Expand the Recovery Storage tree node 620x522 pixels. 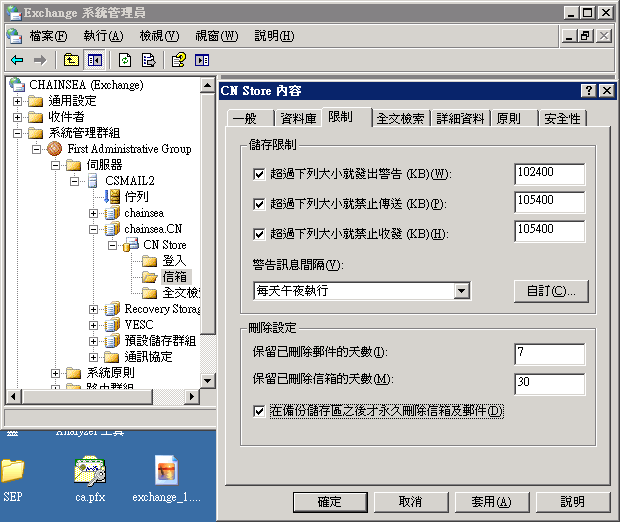[x=93, y=309]
